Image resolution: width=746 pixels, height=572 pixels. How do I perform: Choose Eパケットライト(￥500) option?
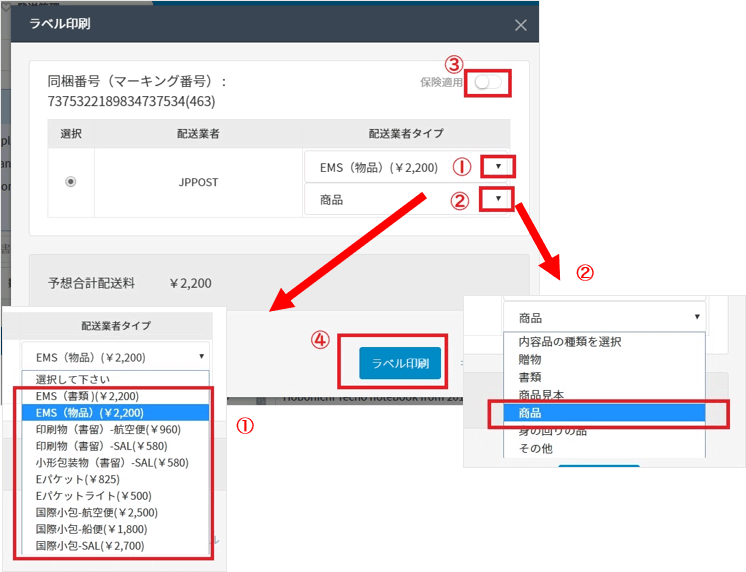click(115, 496)
